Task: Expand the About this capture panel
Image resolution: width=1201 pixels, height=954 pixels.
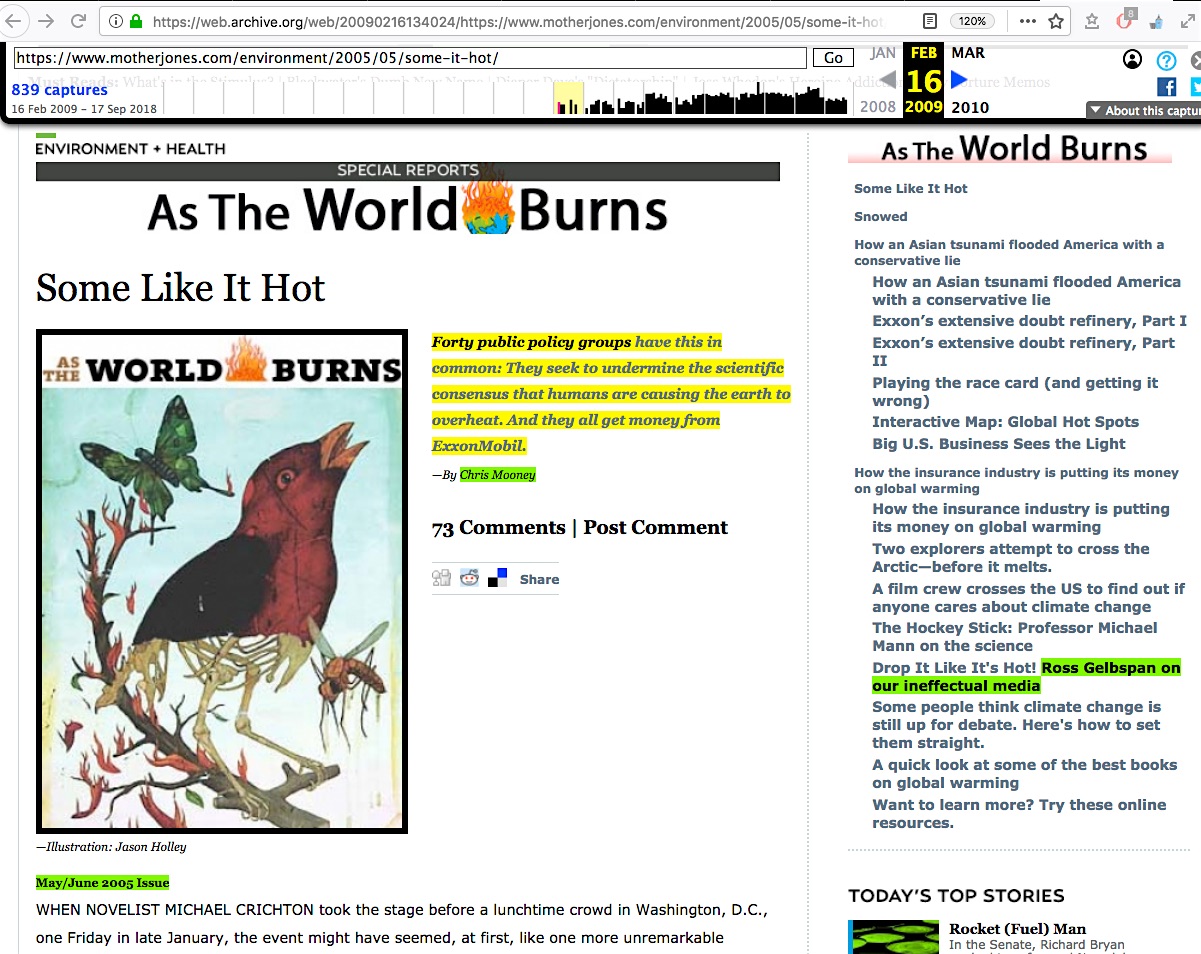Action: (1144, 111)
